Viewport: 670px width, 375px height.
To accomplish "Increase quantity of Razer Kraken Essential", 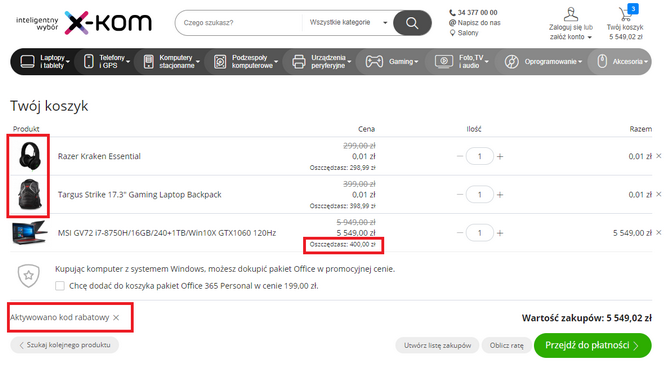I will click(500, 156).
